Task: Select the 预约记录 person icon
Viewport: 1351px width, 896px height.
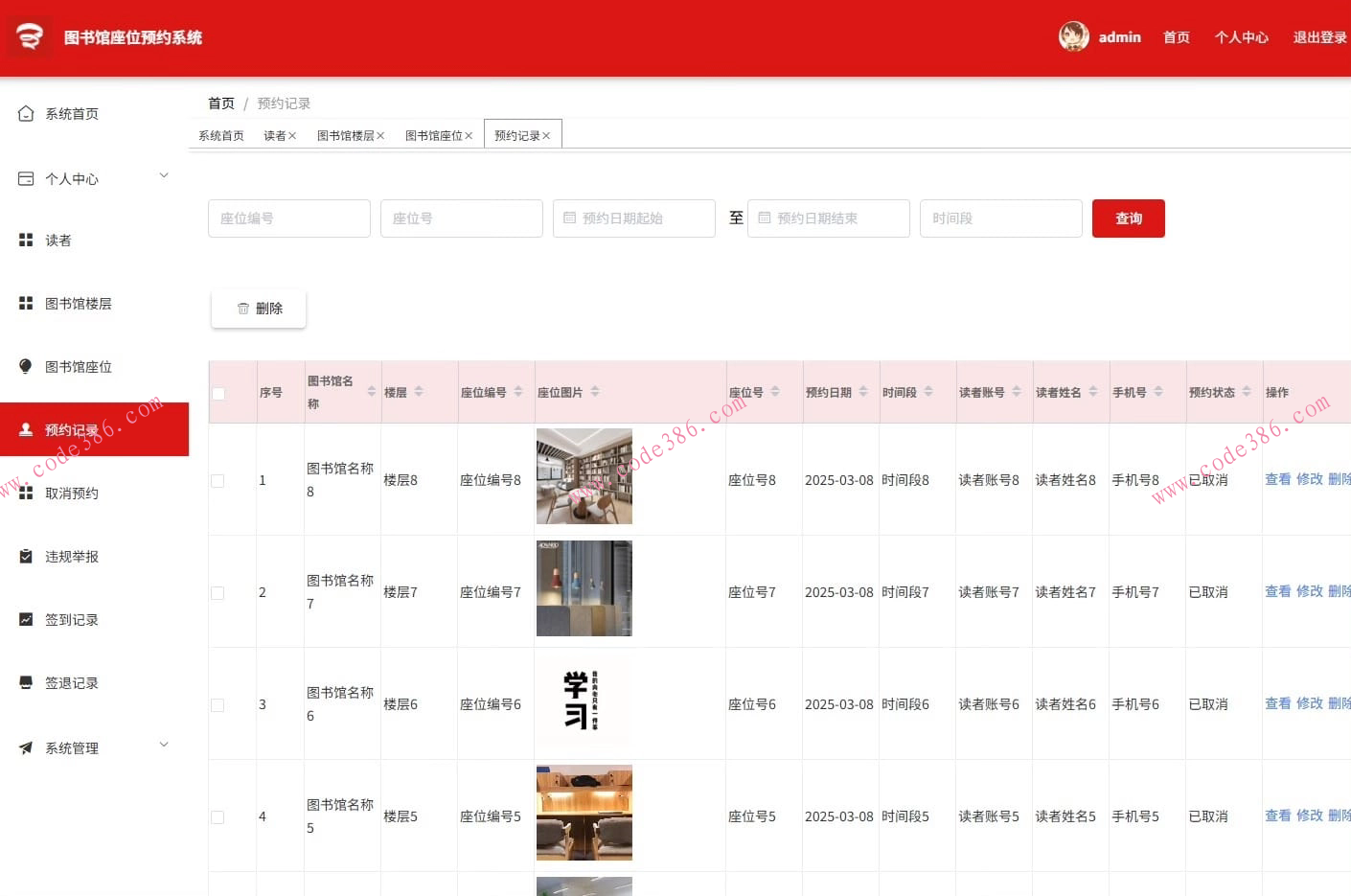Action: (x=26, y=429)
